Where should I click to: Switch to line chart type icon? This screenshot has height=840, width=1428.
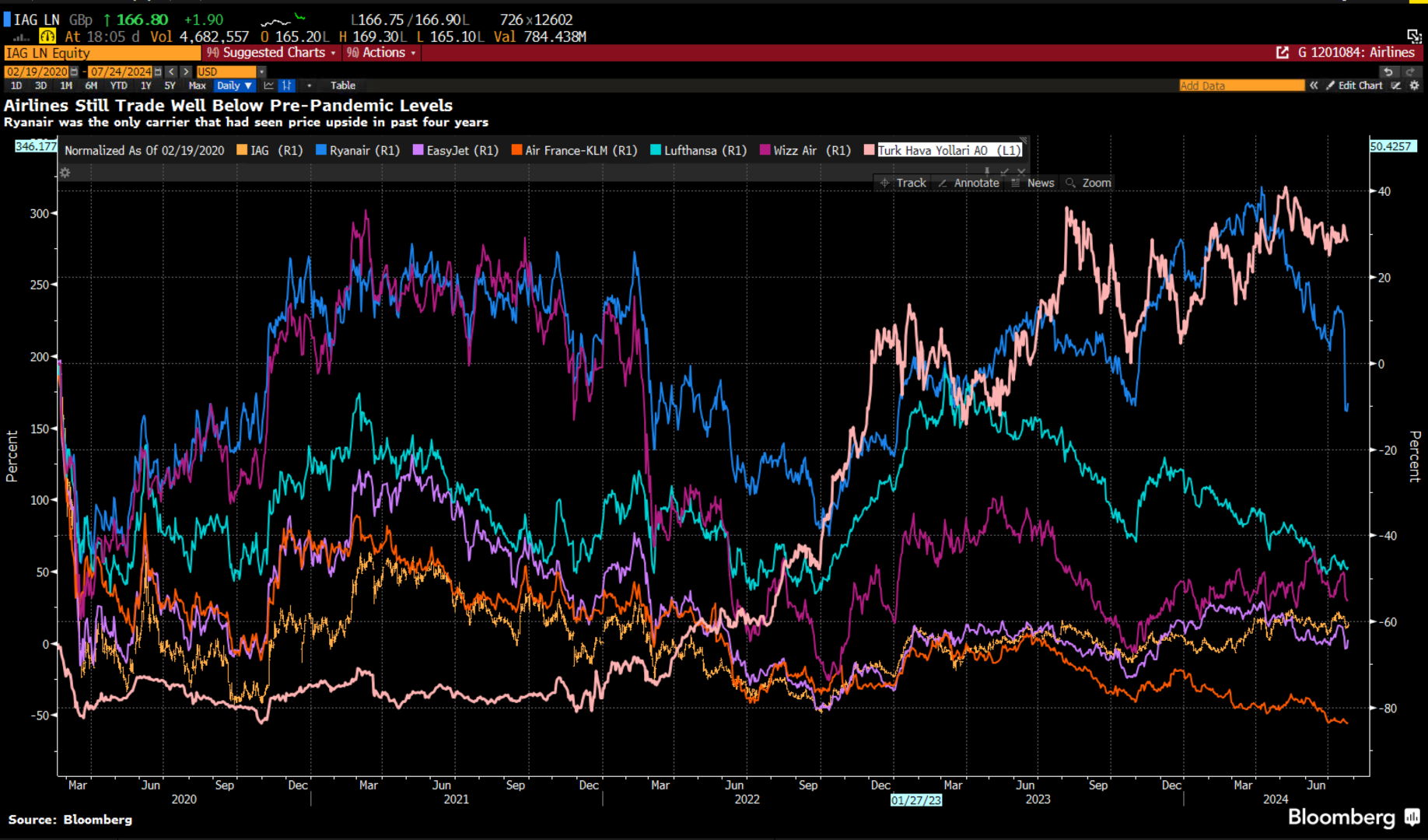coord(268,86)
